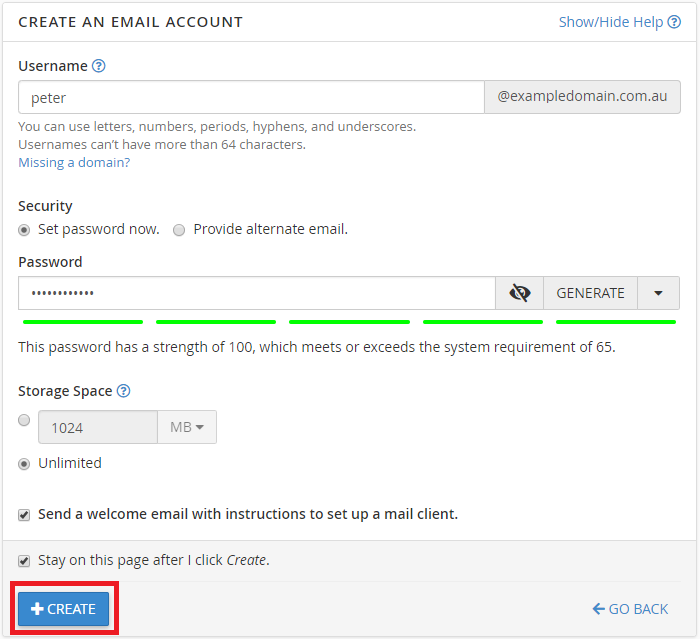Select Unlimited storage space option

pos(25,463)
